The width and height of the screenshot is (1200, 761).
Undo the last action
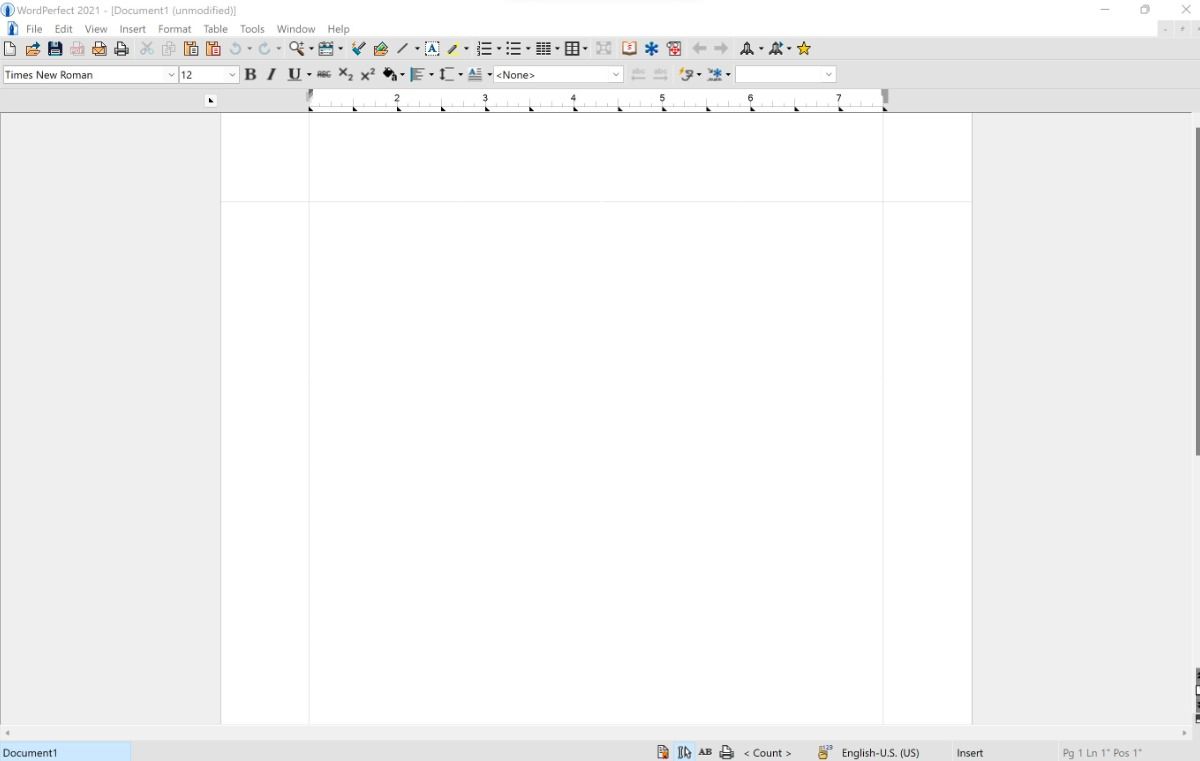click(236, 48)
